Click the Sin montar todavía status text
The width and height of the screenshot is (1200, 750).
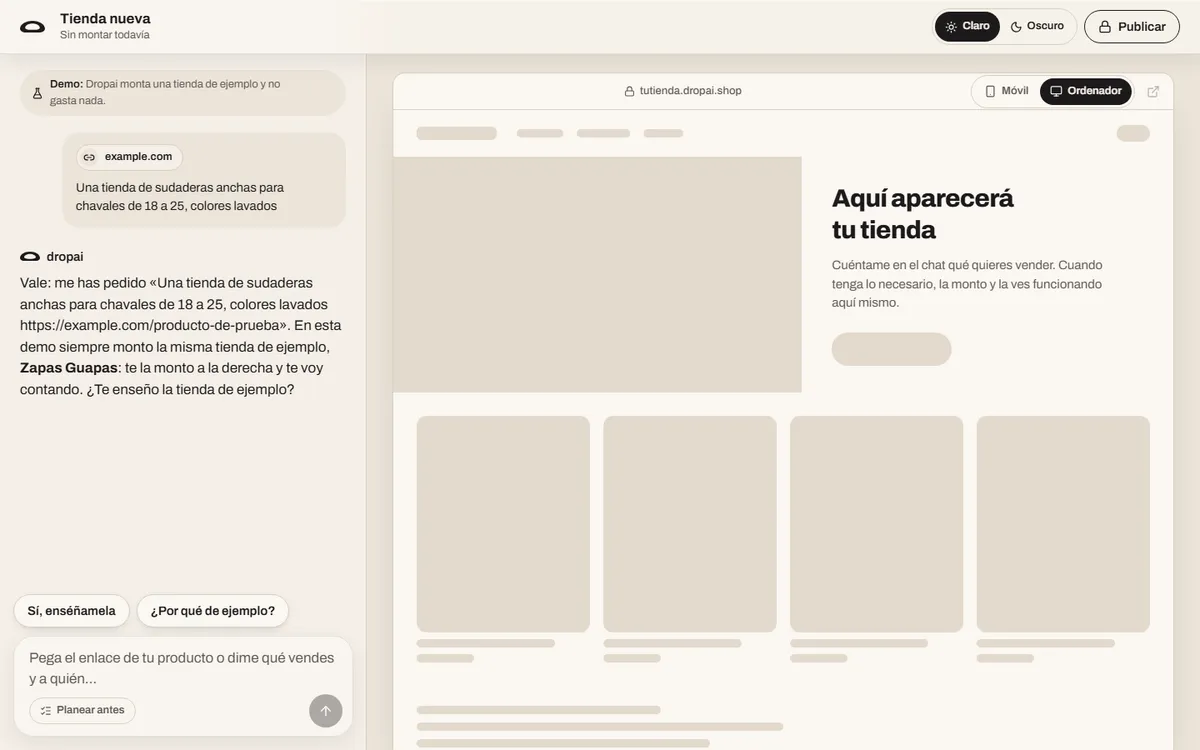105,35
